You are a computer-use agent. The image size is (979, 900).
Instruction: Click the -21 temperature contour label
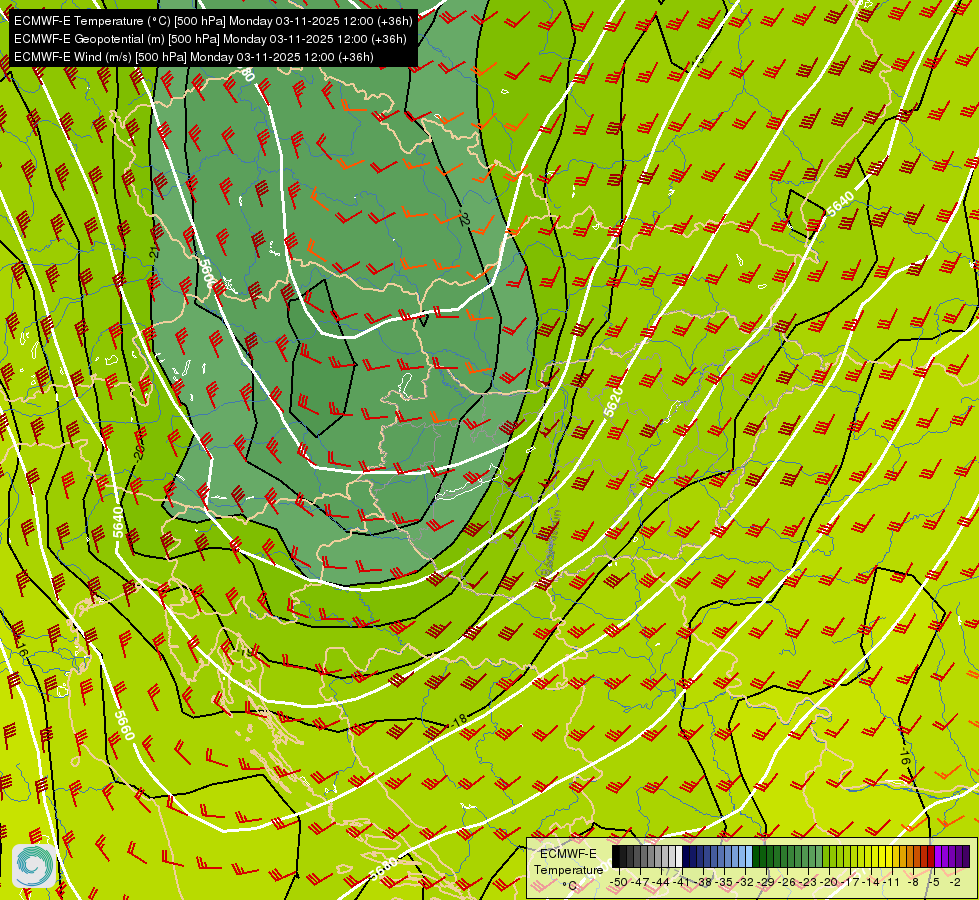coord(154,253)
